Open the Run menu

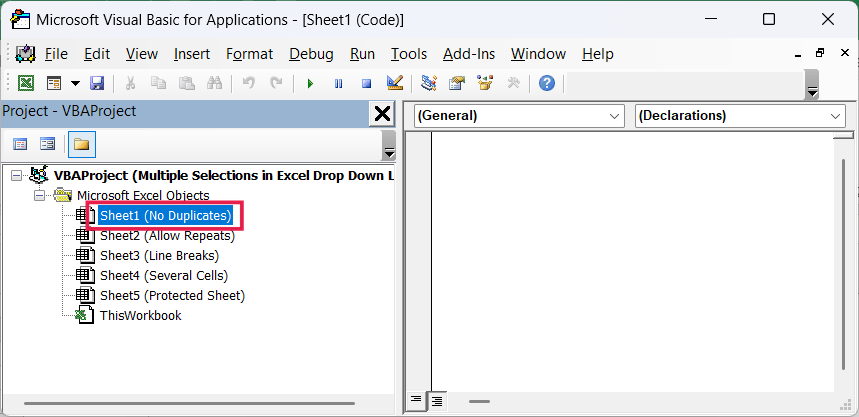(362, 54)
